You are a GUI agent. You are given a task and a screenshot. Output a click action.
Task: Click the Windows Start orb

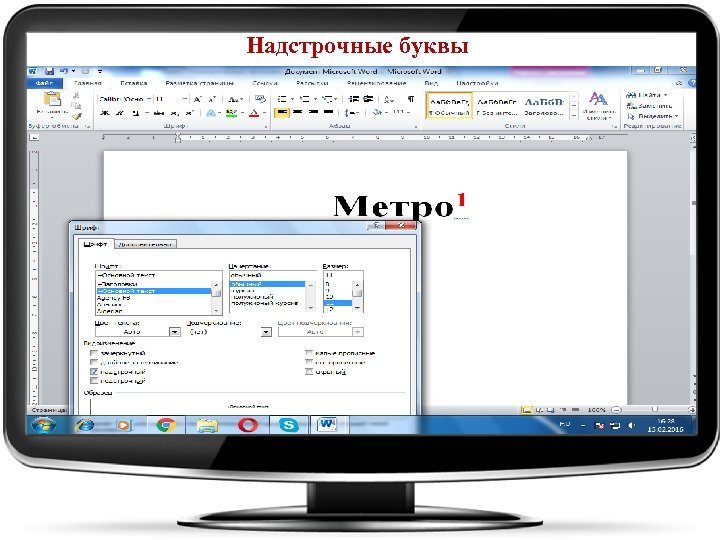click(44, 425)
